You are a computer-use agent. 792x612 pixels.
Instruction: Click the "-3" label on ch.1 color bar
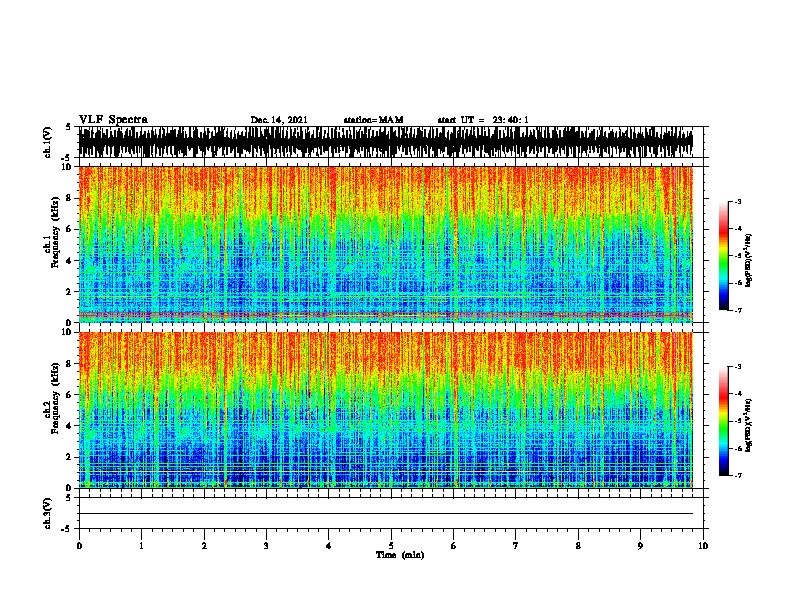click(x=738, y=201)
